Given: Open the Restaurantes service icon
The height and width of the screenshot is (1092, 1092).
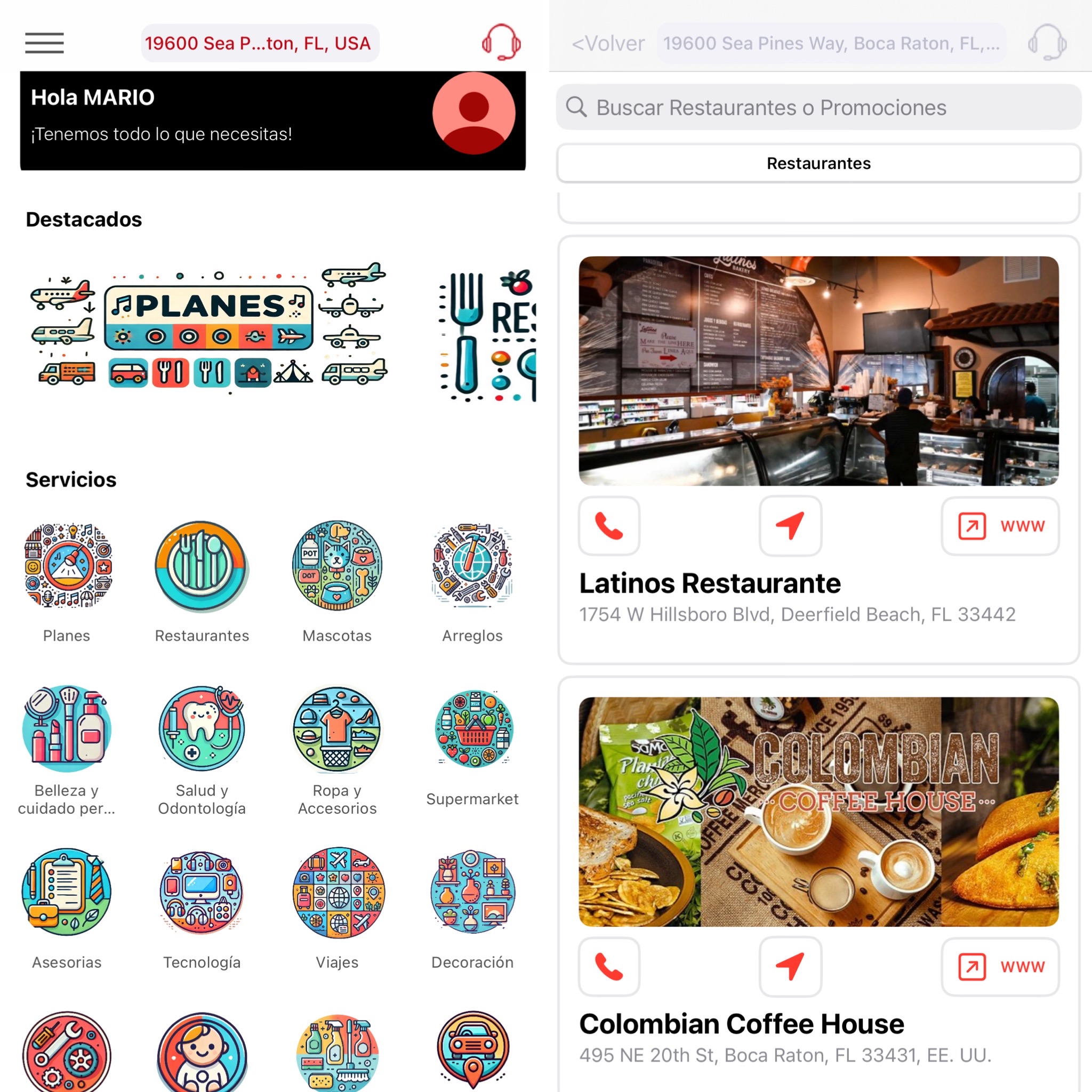Looking at the screenshot, I should pos(202,566).
